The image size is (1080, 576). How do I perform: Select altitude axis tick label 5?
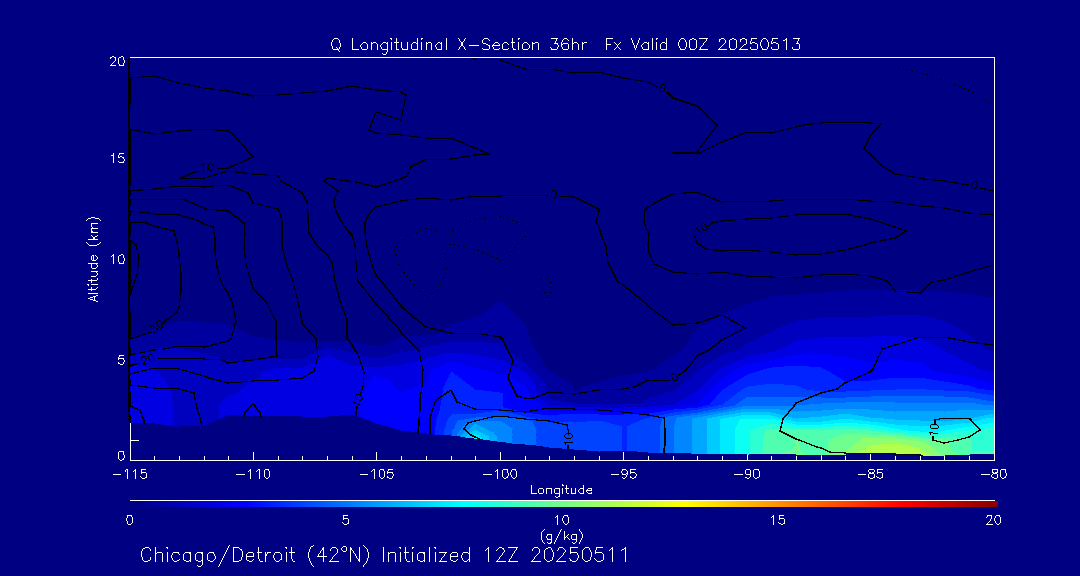(120, 360)
